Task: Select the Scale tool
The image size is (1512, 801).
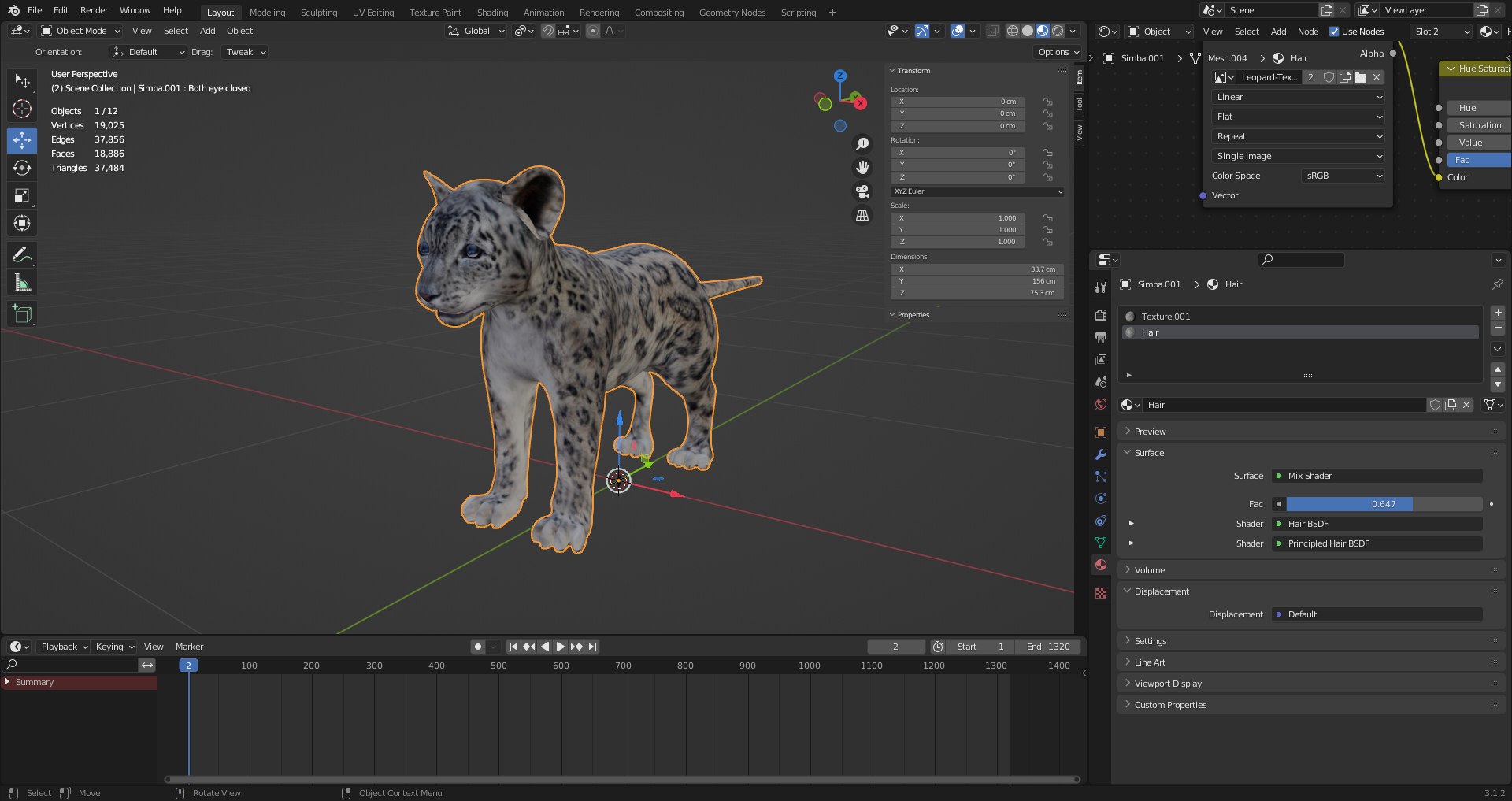Action: (22, 195)
